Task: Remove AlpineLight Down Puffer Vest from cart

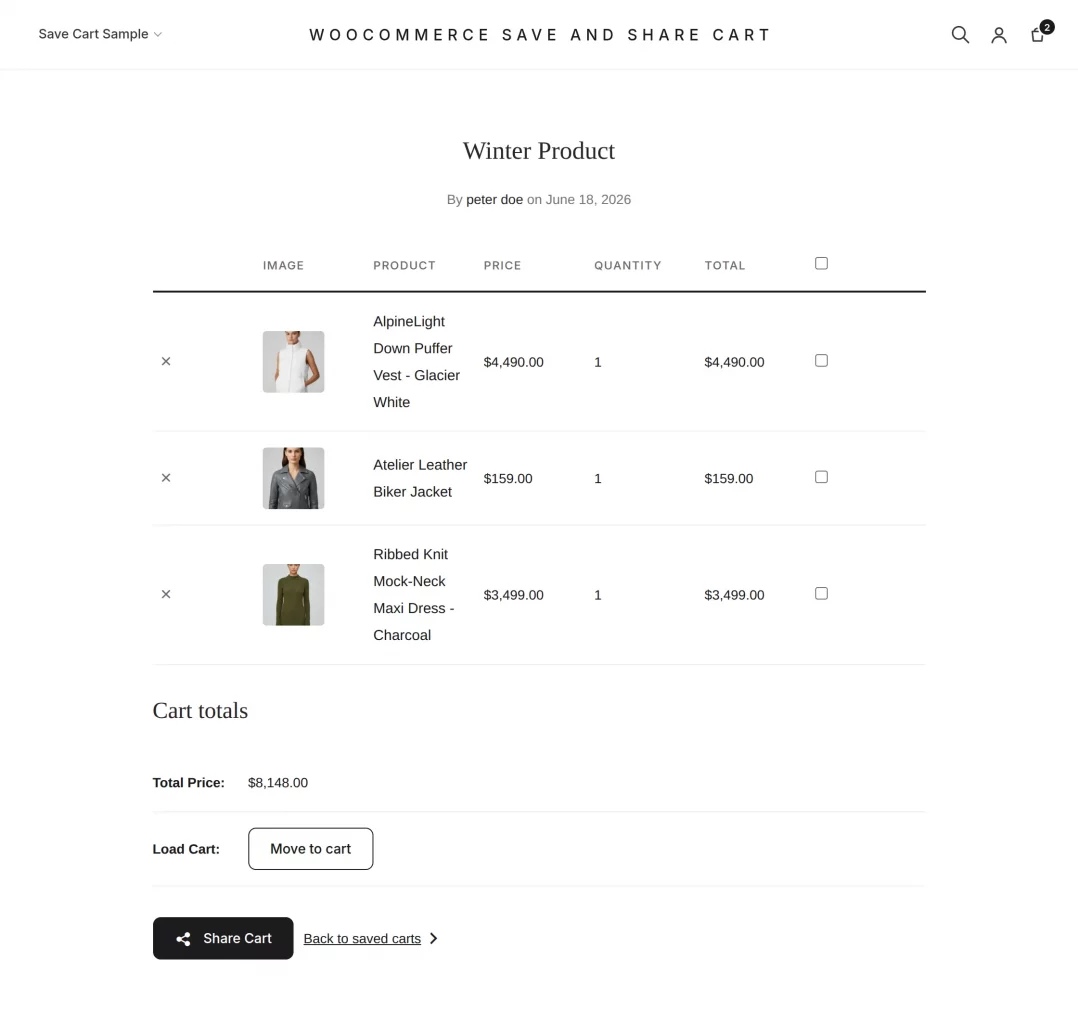Action: [166, 361]
